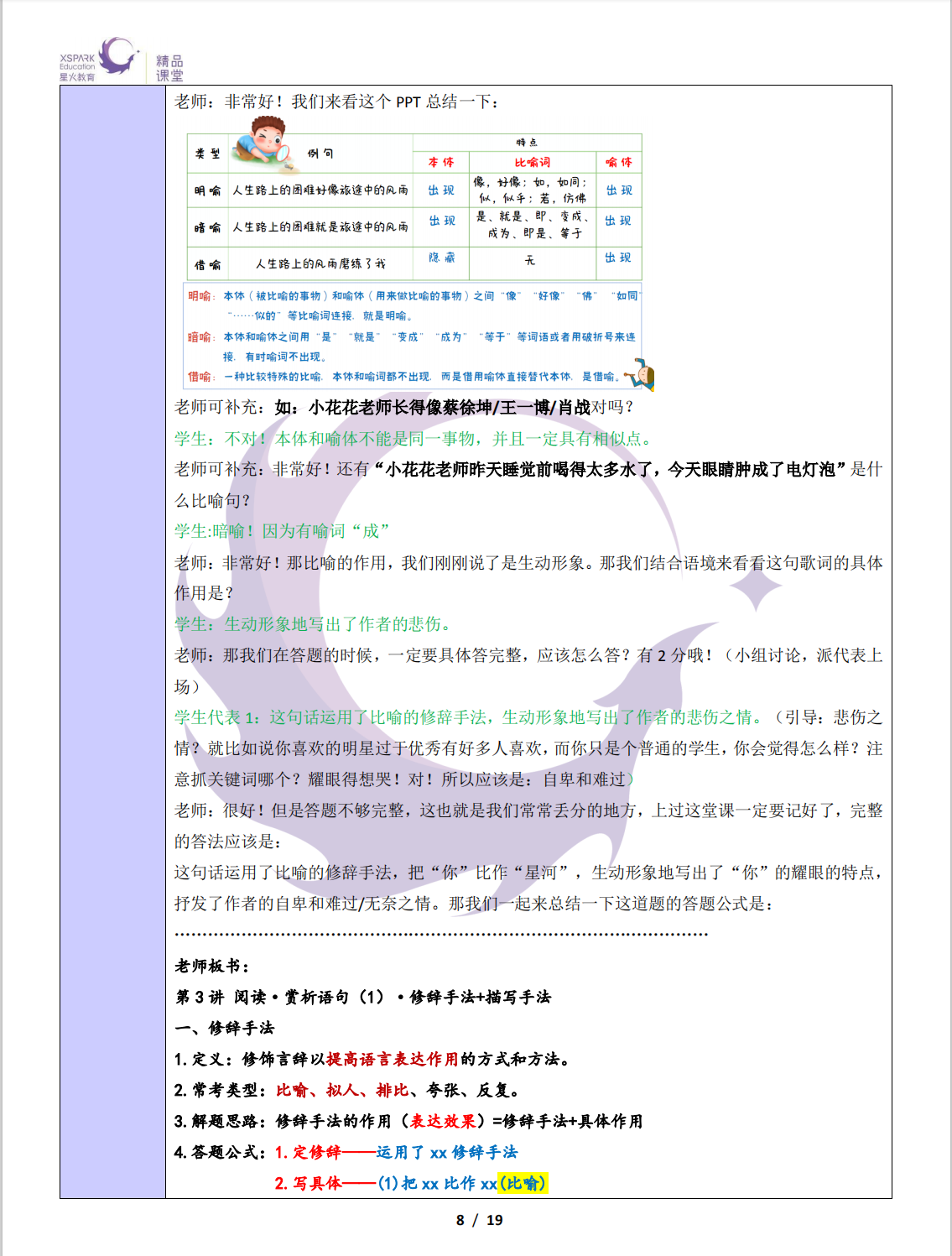Click the 隐藏 cell in the 借喻 row
The image size is (952, 1256).
[x=441, y=258]
